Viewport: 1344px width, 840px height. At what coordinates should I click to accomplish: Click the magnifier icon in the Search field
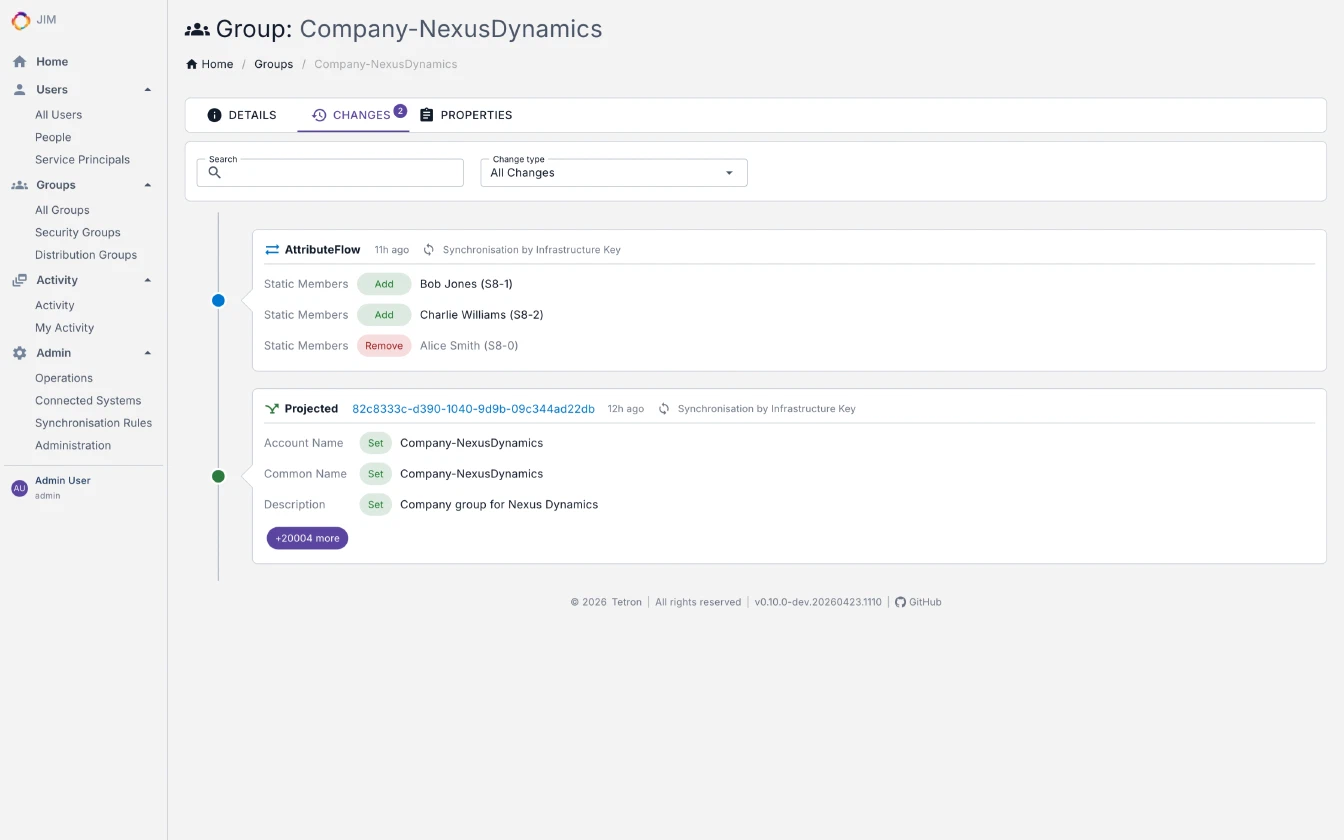[214, 172]
